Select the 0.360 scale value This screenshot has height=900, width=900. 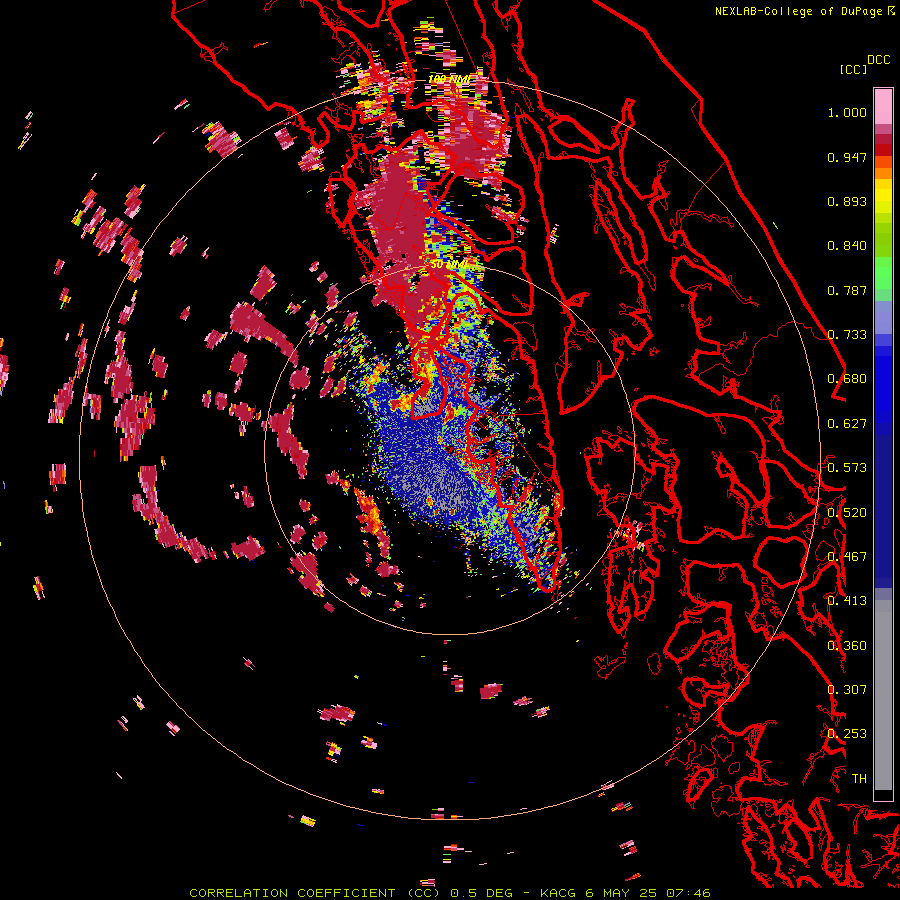(x=847, y=646)
